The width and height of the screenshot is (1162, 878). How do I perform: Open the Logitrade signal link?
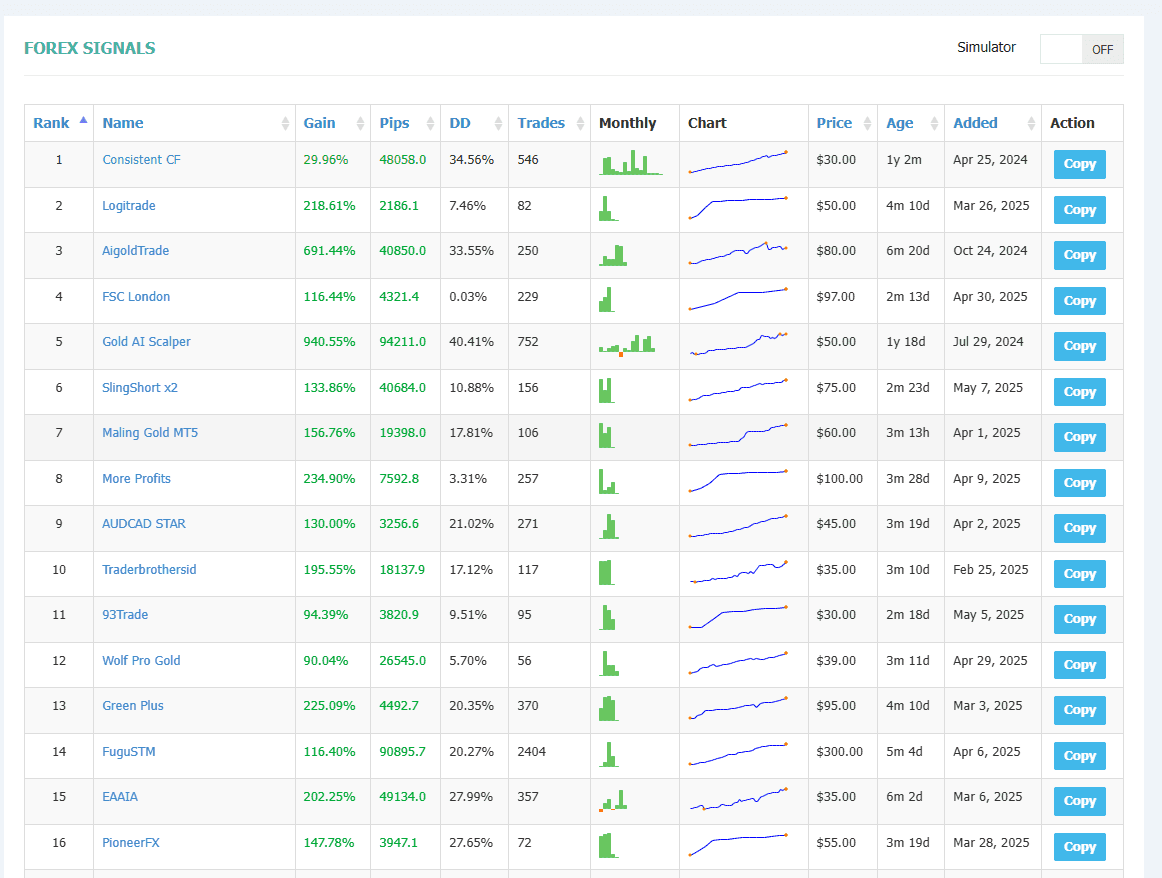coord(129,206)
